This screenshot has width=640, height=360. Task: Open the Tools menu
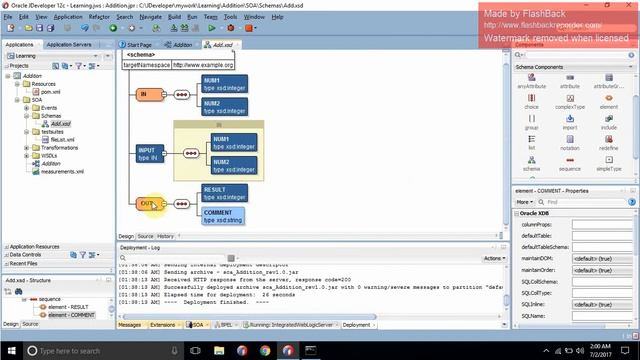tap(230, 17)
